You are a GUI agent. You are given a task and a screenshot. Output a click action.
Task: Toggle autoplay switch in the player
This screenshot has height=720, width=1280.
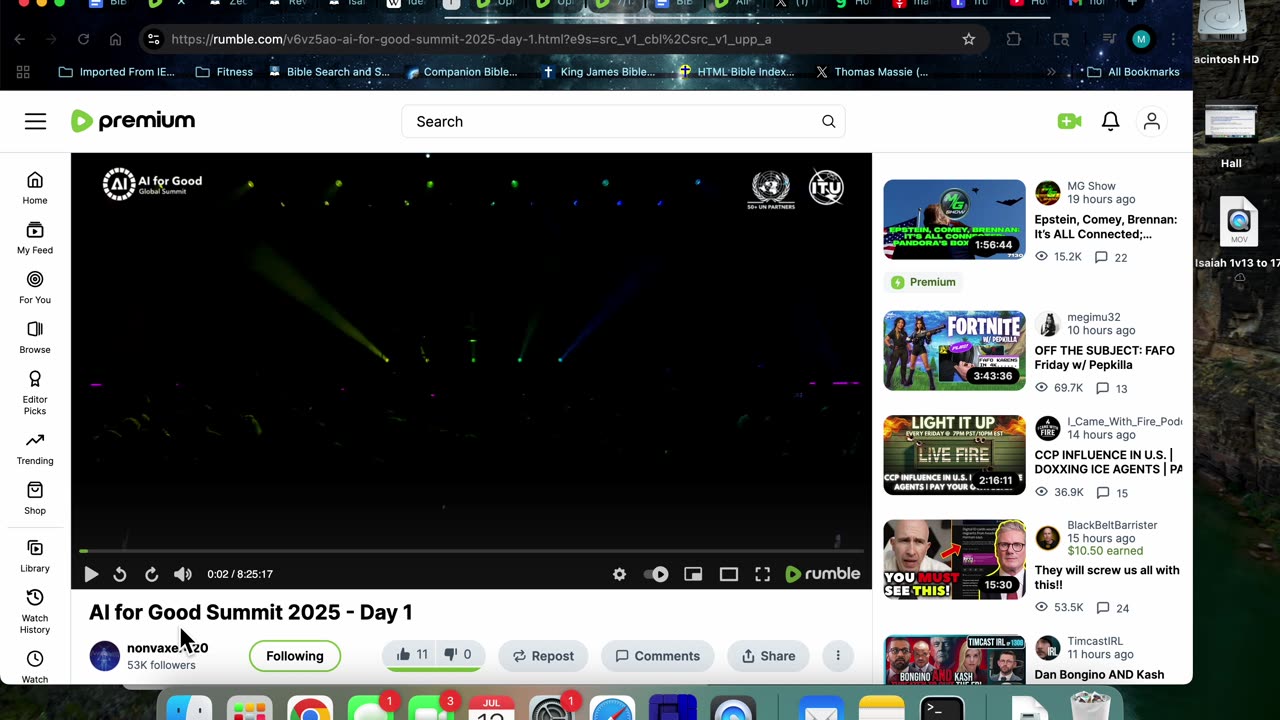click(x=656, y=574)
